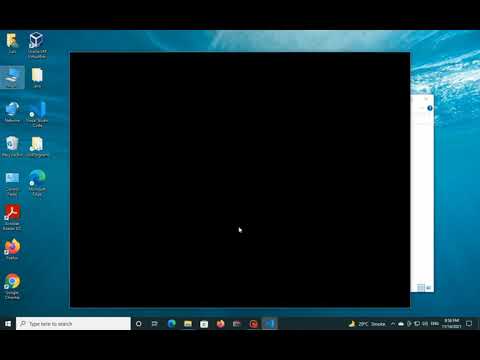This screenshot has width=480, height=360.
Task: Open the Recycle Bin desktop icon
Action: coord(12,146)
